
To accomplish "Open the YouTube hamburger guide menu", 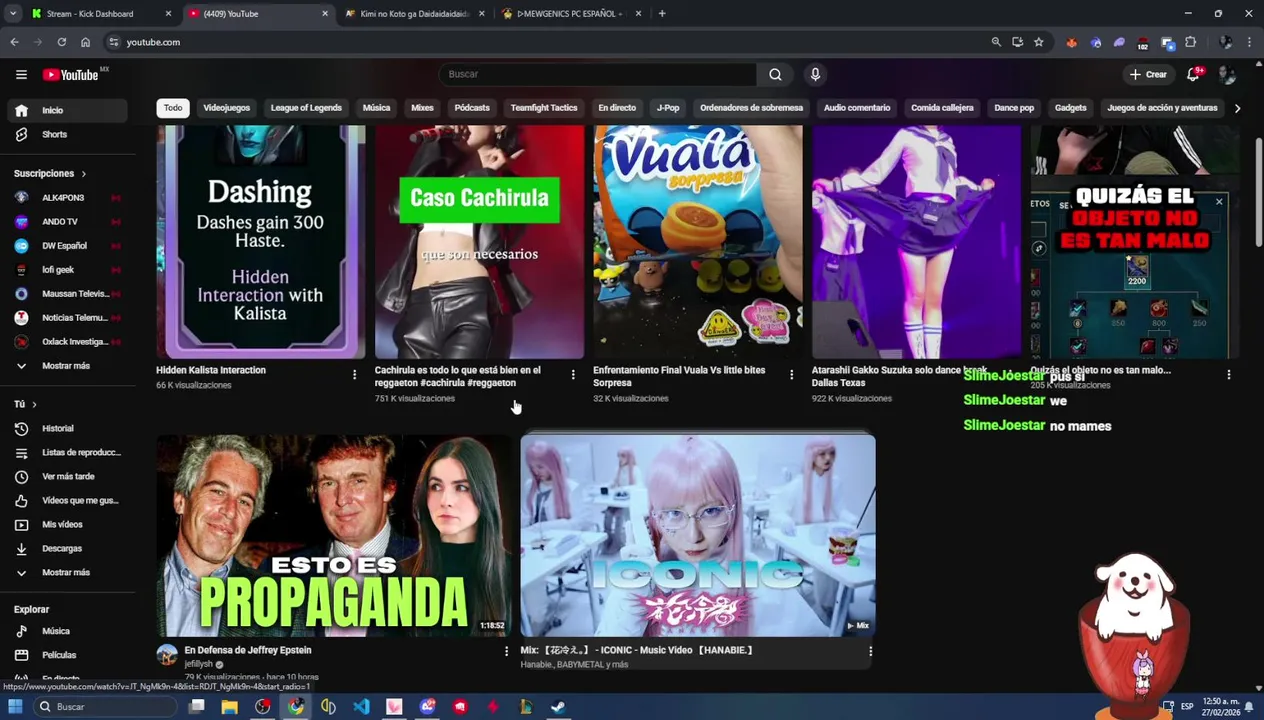I will (x=21, y=75).
